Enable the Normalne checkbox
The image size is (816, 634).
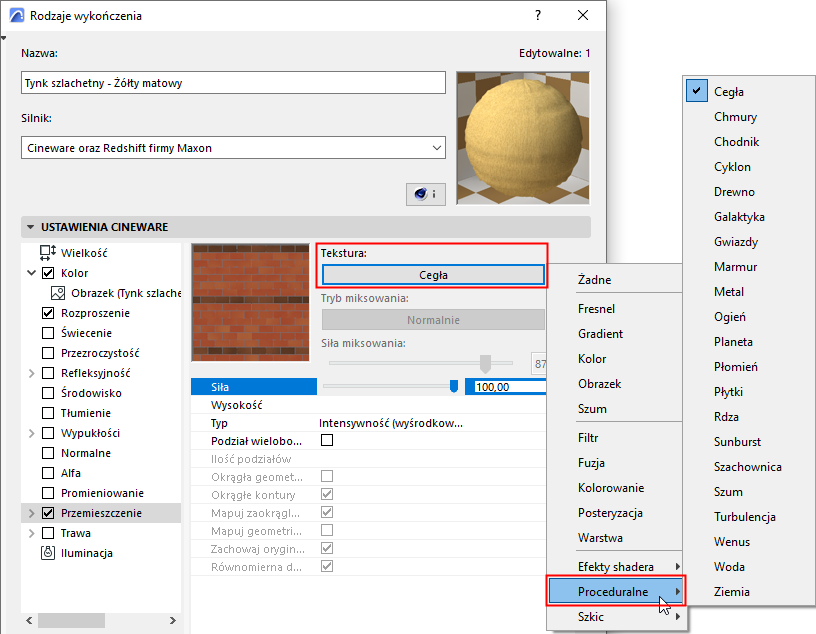coord(48,453)
